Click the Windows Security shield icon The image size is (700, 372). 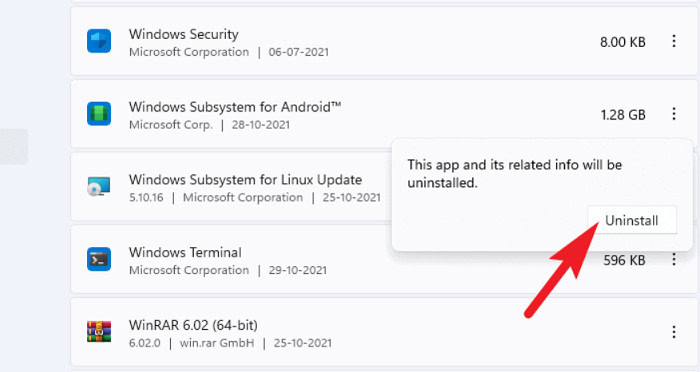(x=99, y=41)
